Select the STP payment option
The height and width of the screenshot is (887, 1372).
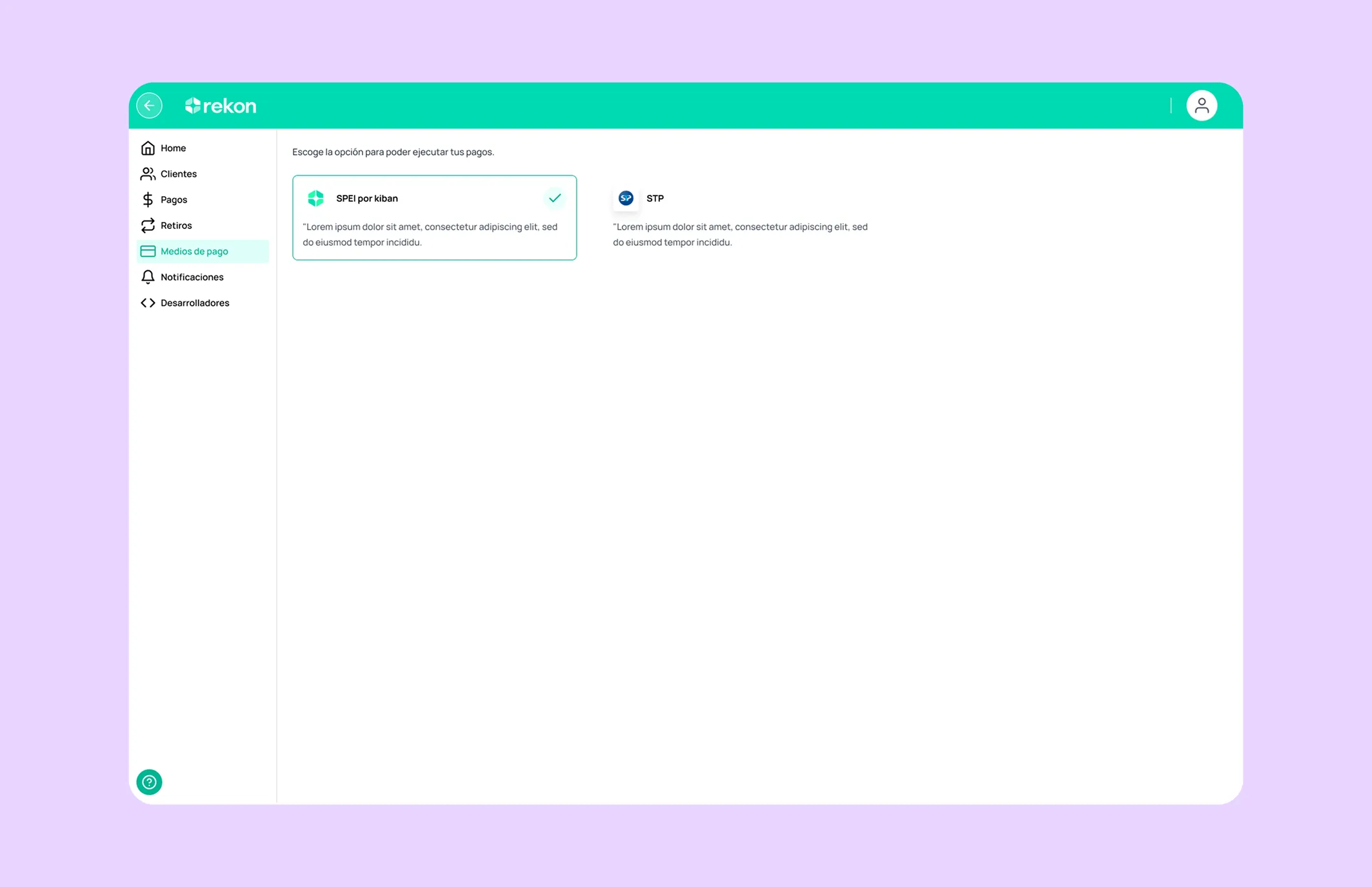tap(741, 217)
